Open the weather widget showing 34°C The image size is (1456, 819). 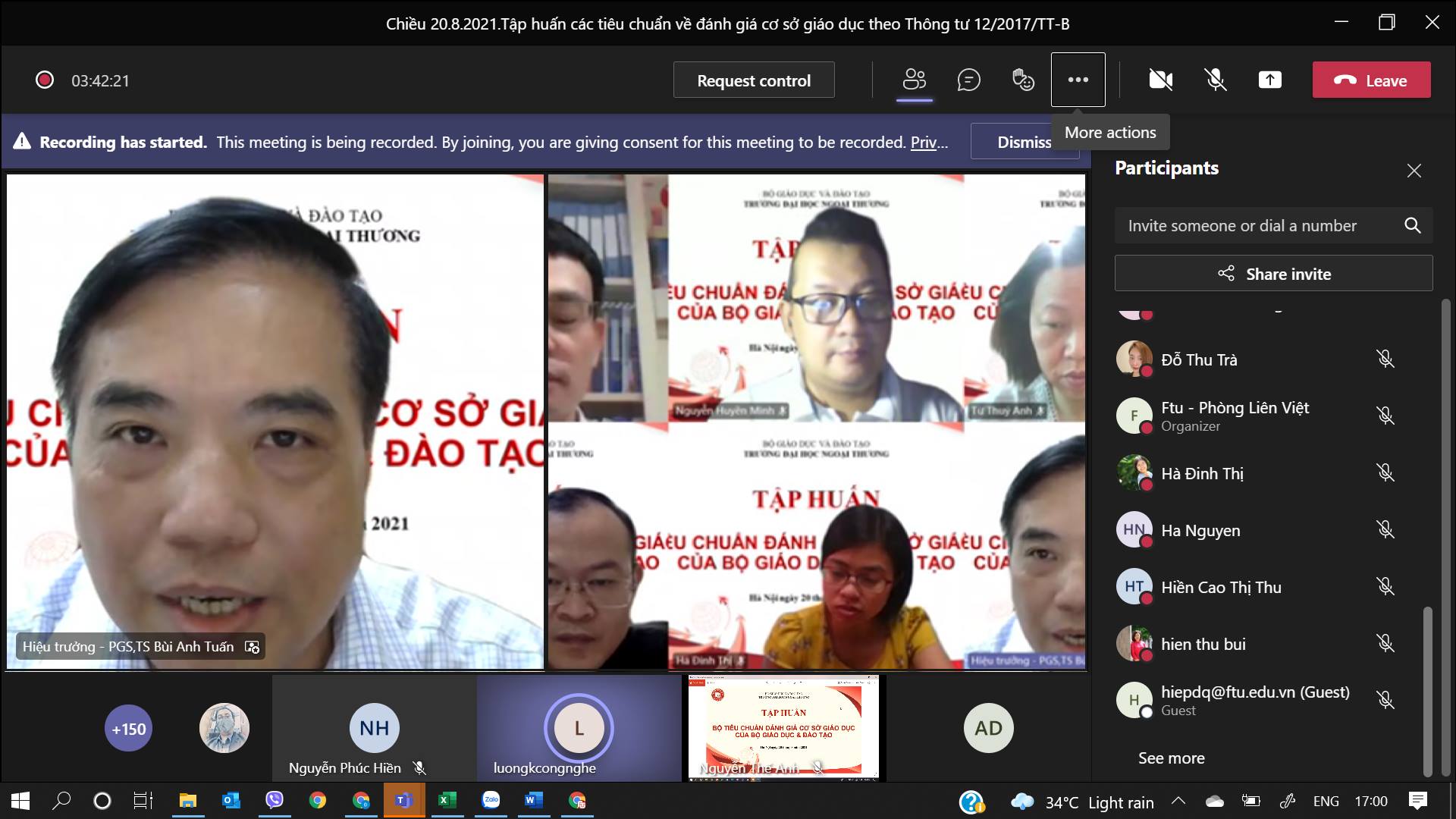pos(1082,802)
